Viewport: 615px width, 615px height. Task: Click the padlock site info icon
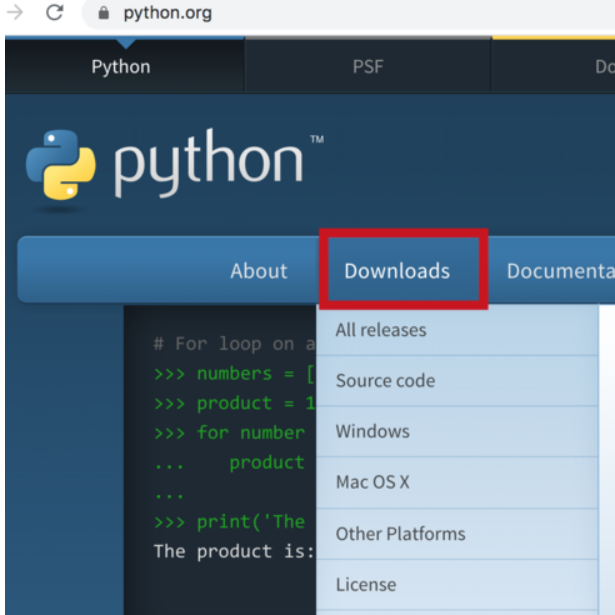104,13
